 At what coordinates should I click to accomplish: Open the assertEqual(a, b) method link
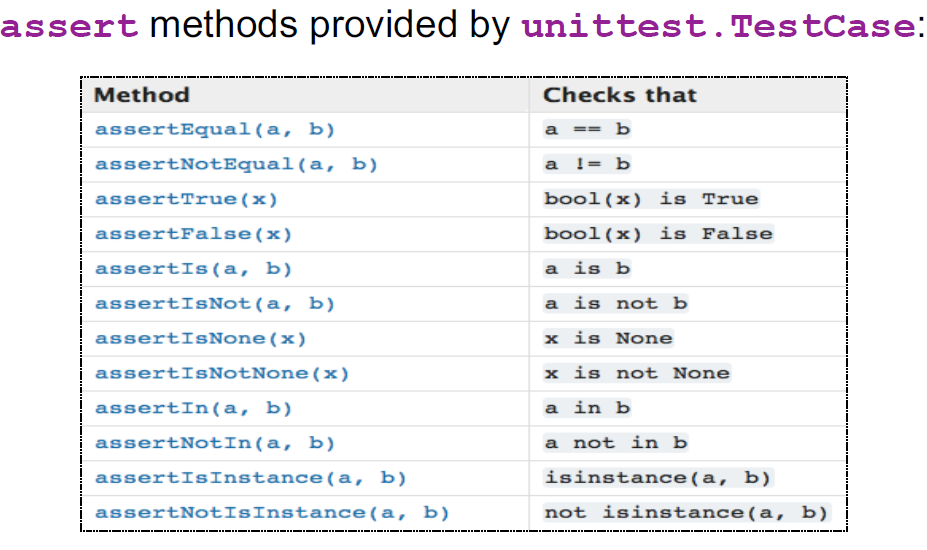(x=215, y=130)
